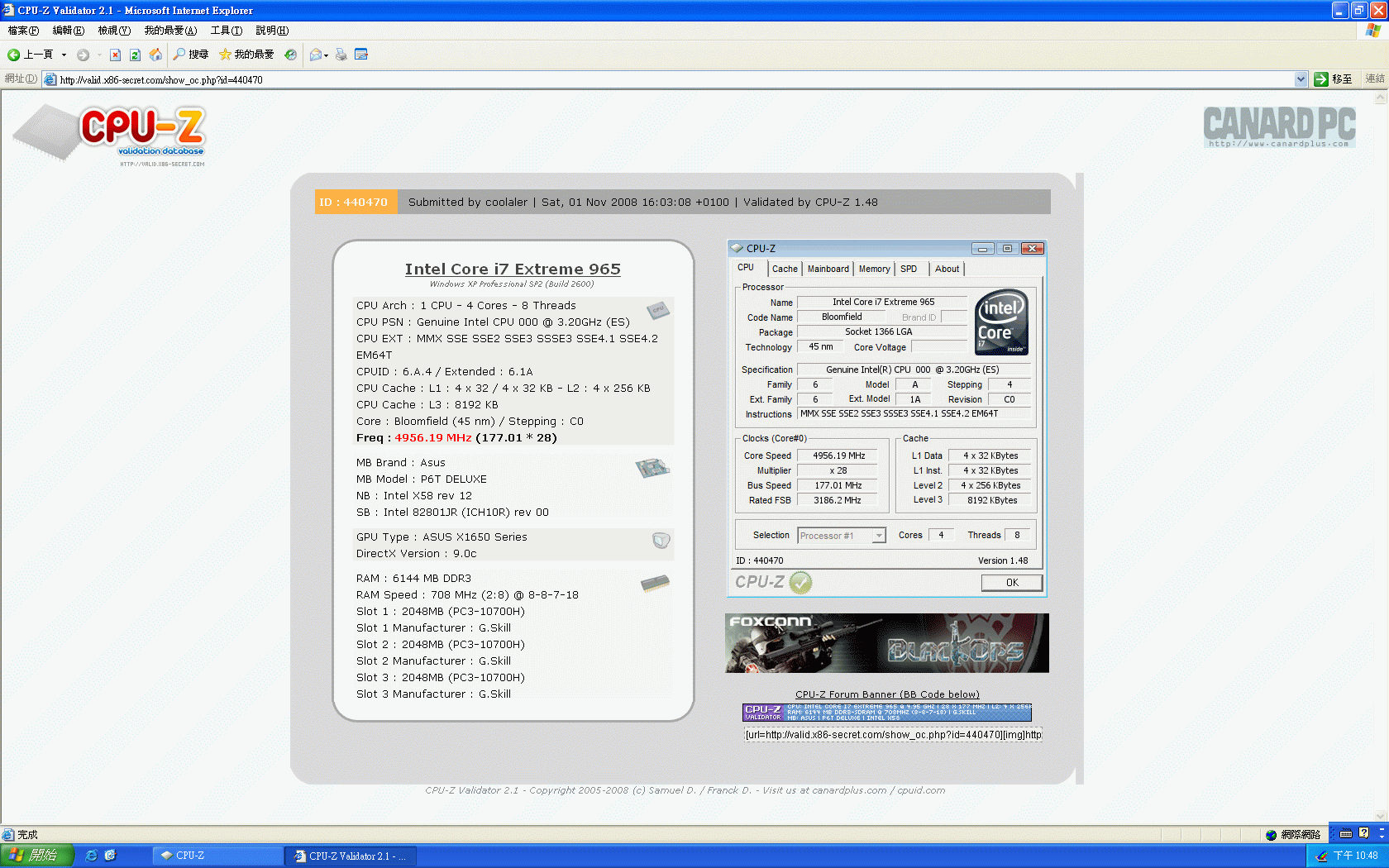Select the About tab in CPU-Z window

click(x=947, y=269)
